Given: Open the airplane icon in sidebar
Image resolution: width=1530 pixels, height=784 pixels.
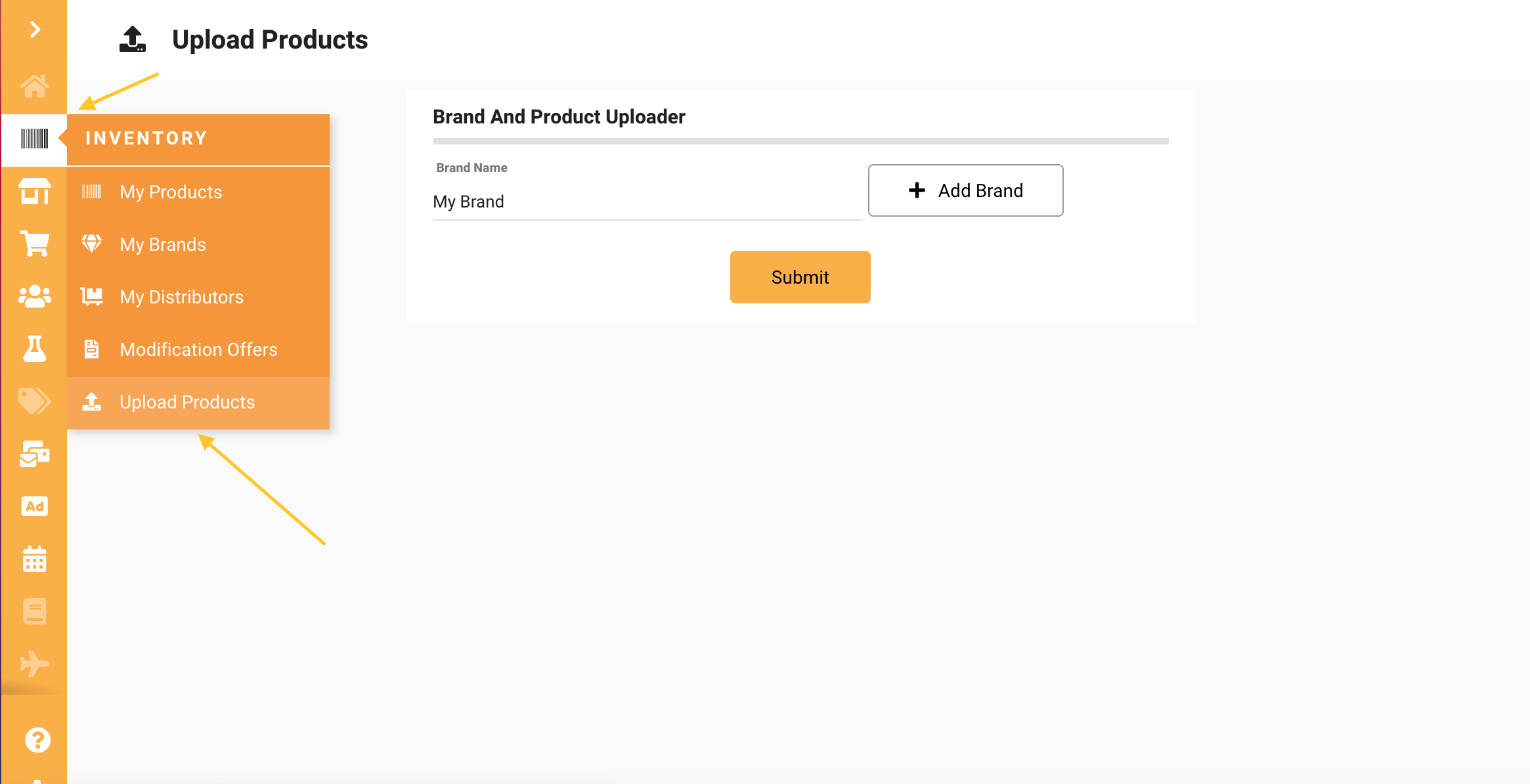Looking at the screenshot, I should coord(35,664).
